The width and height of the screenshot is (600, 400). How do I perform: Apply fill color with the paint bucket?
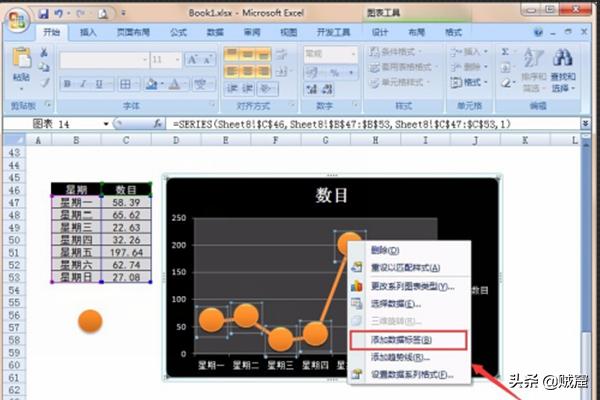coord(151,84)
